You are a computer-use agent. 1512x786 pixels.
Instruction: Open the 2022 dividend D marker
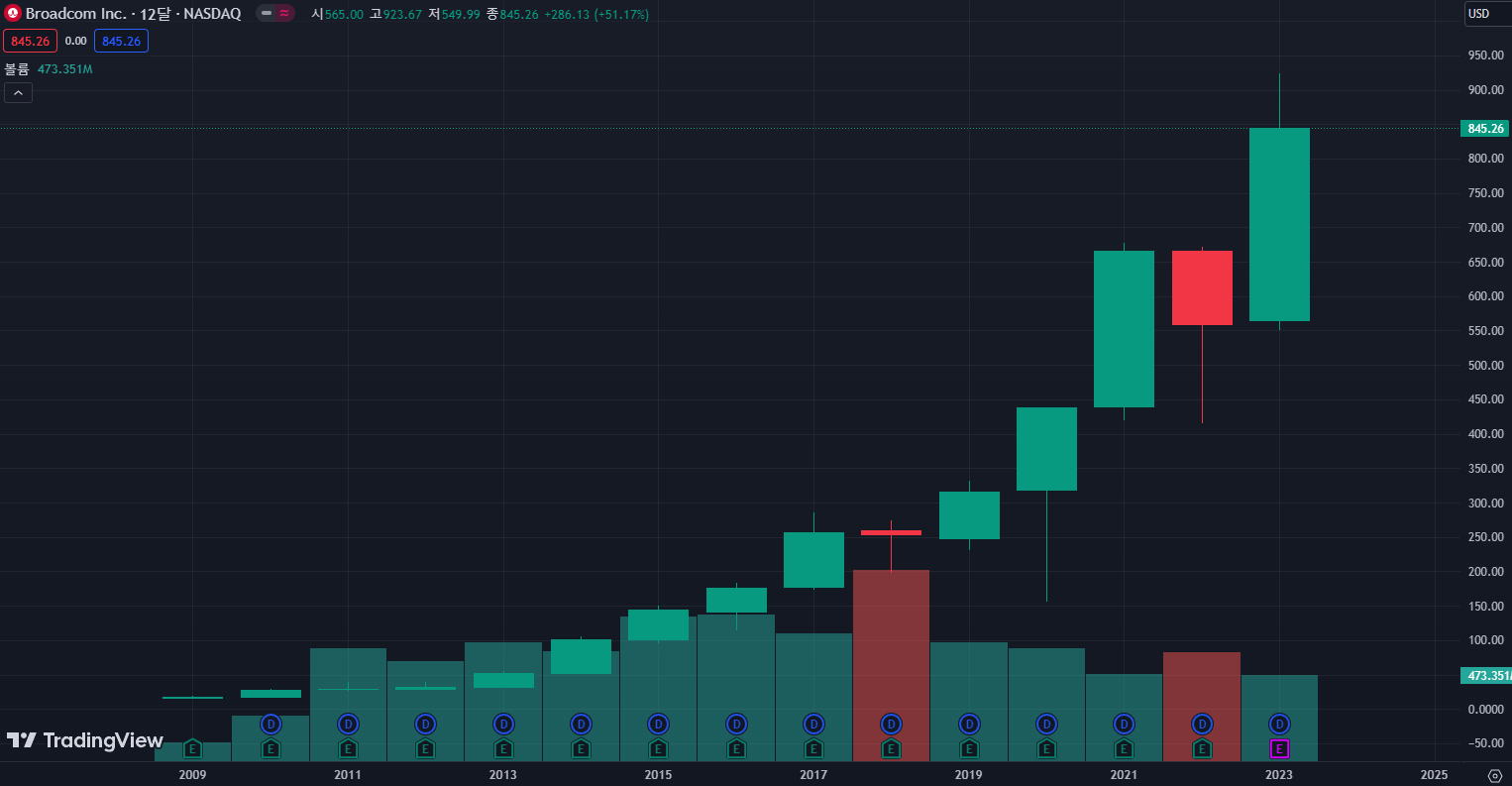point(1202,724)
